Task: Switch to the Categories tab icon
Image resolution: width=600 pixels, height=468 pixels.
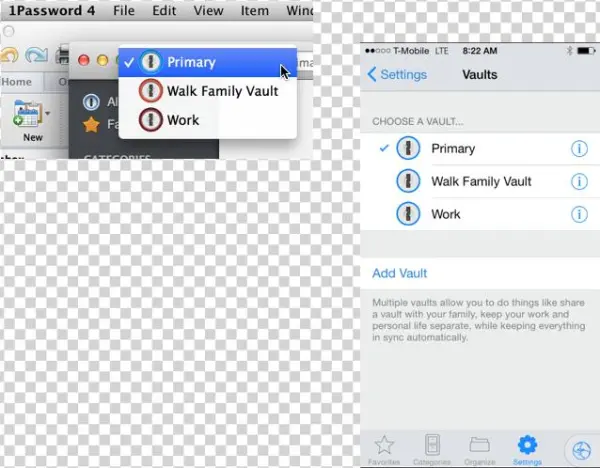Action: pyautogui.click(x=432, y=447)
